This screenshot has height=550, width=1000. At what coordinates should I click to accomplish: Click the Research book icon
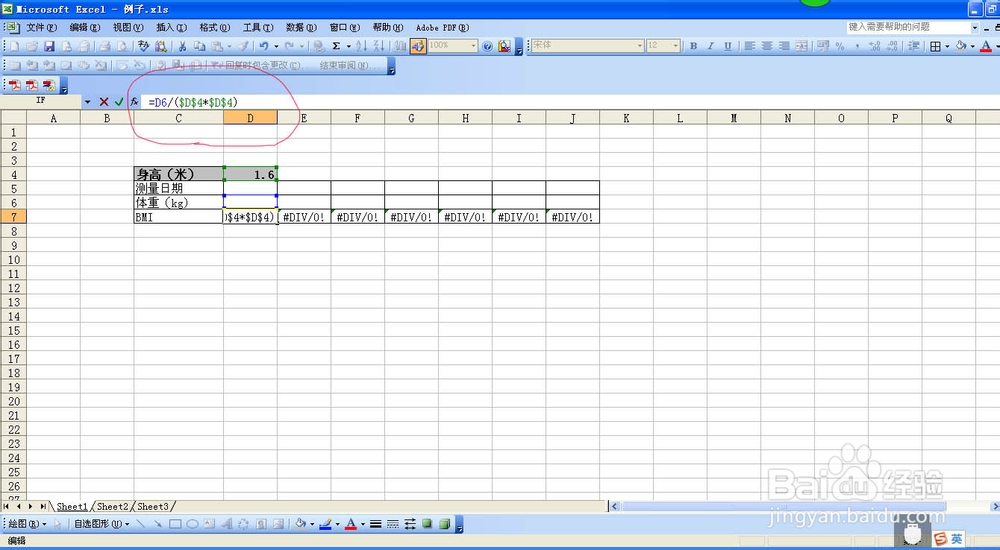coord(161,46)
